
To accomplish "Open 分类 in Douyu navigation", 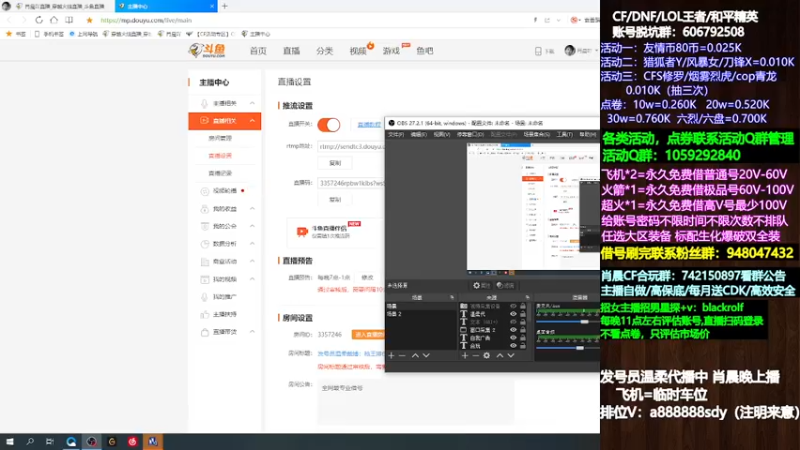I will click(324, 51).
